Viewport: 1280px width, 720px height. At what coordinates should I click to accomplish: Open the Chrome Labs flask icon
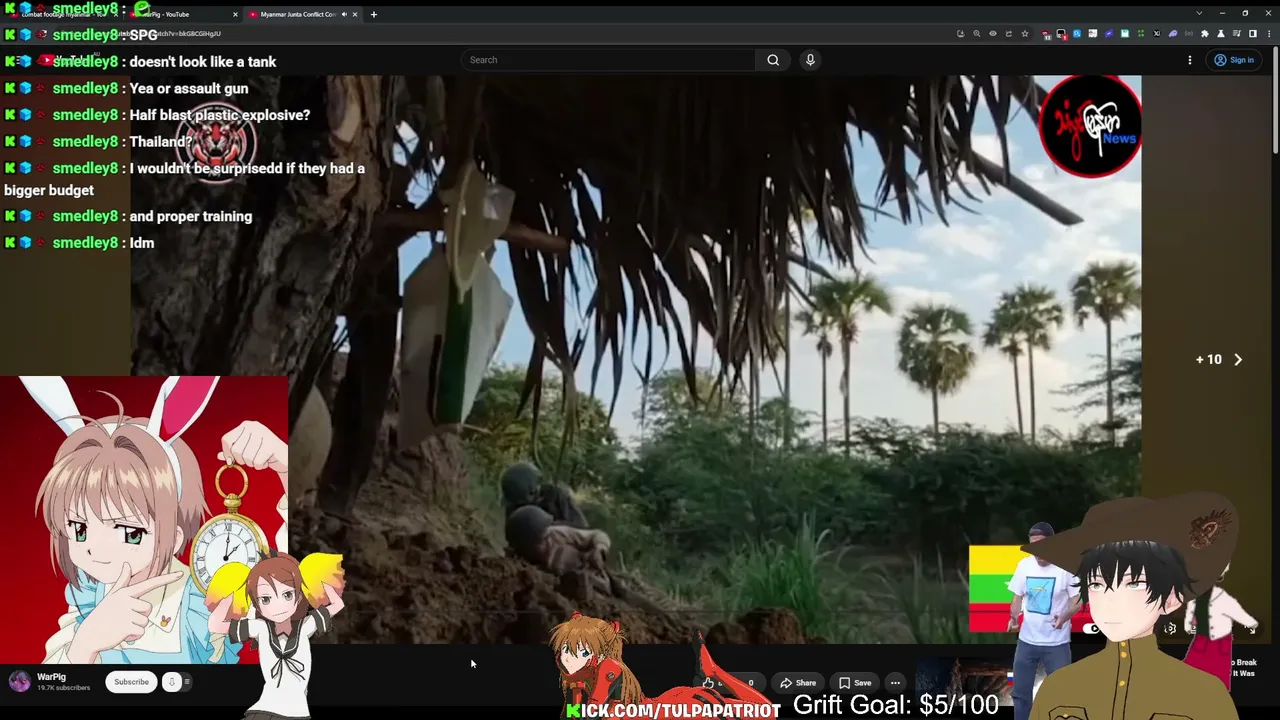point(1221,34)
